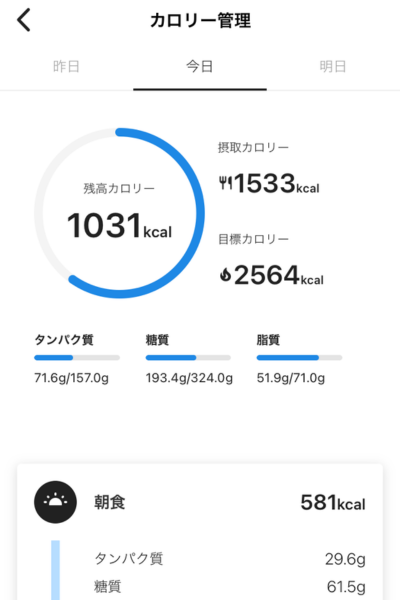Select the breakfast タンパク質 29.6g row

click(x=230, y=559)
